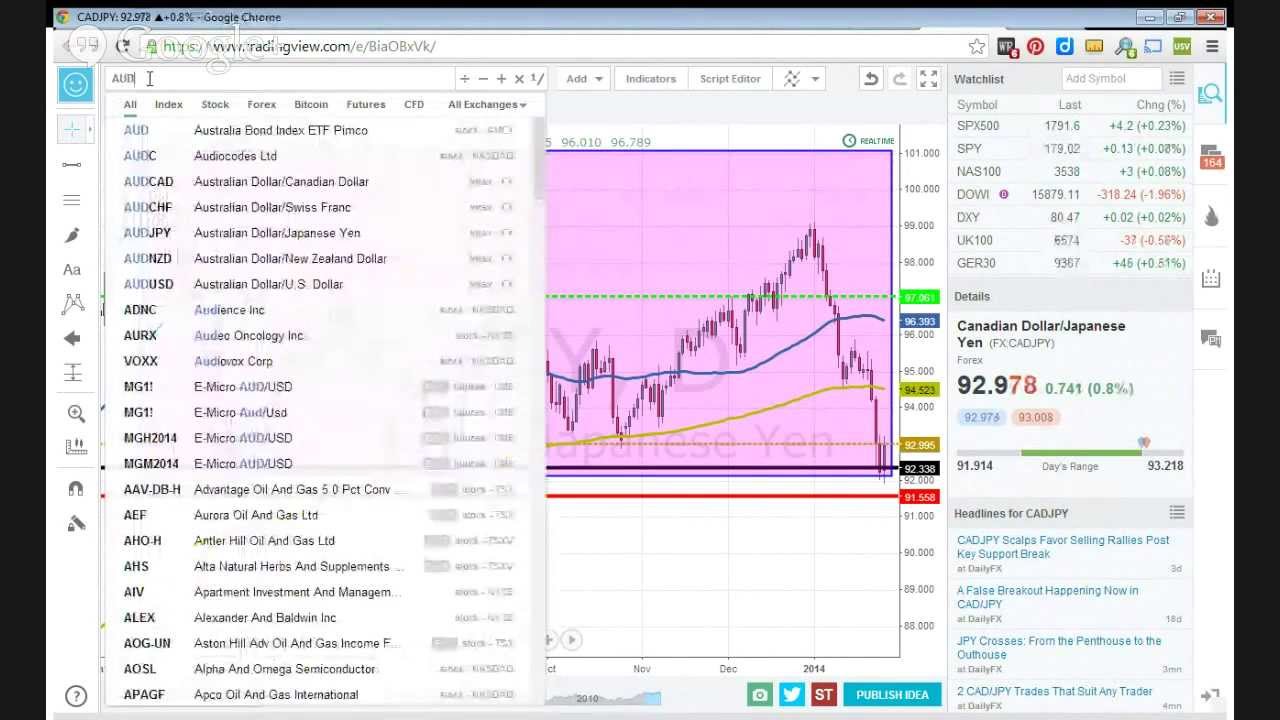Select the Futures filter tab

366,104
